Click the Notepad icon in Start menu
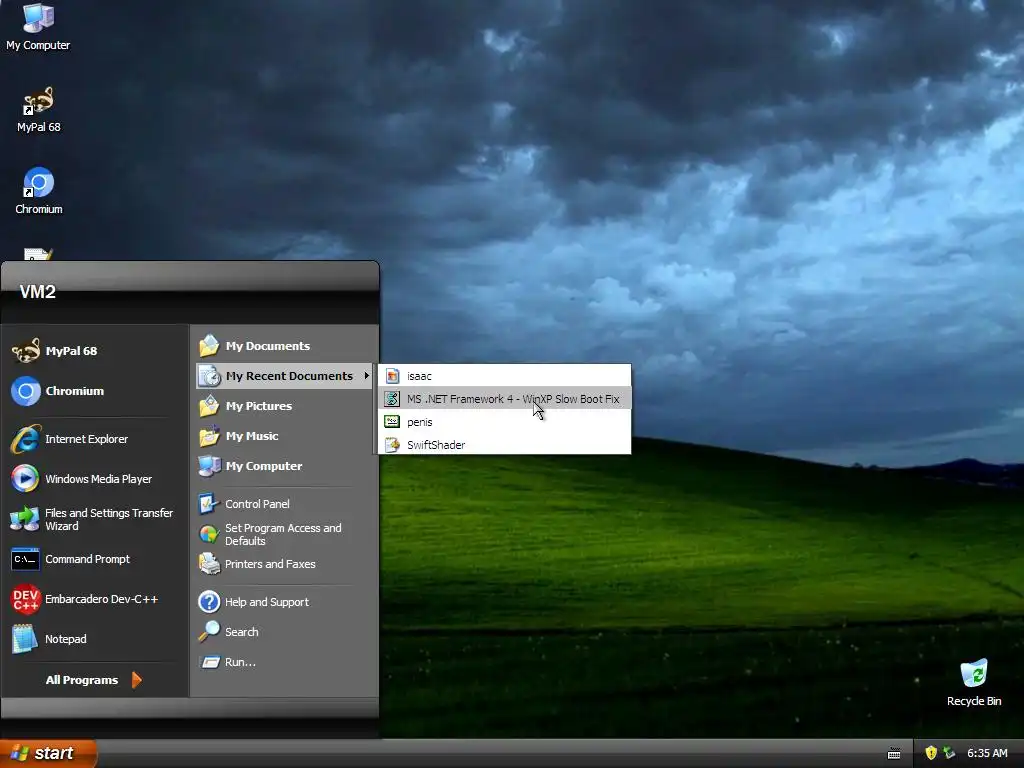The width and height of the screenshot is (1024, 768). tap(25, 639)
